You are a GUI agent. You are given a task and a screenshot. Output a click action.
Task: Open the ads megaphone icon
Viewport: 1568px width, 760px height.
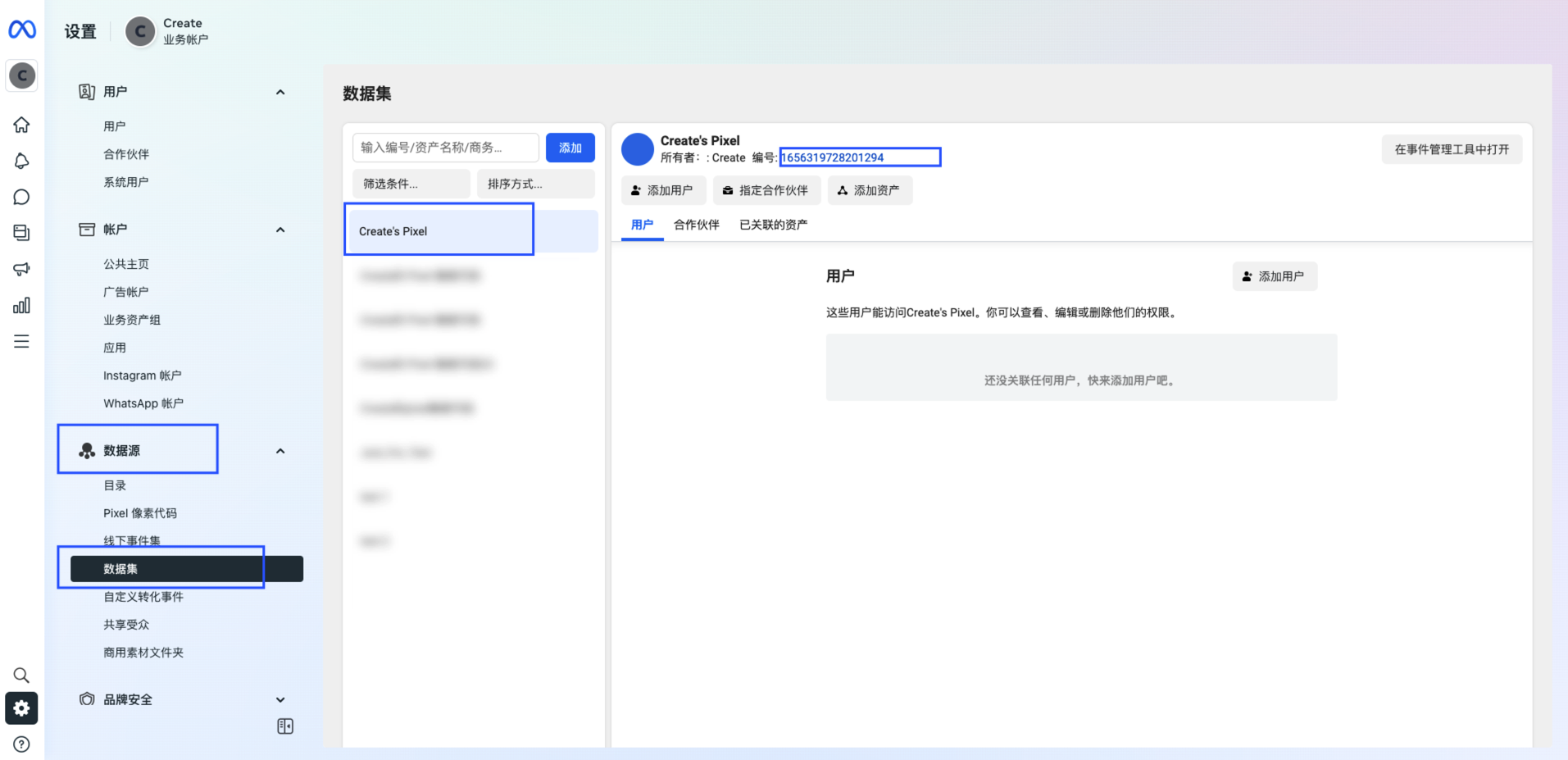(x=22, y=269)
